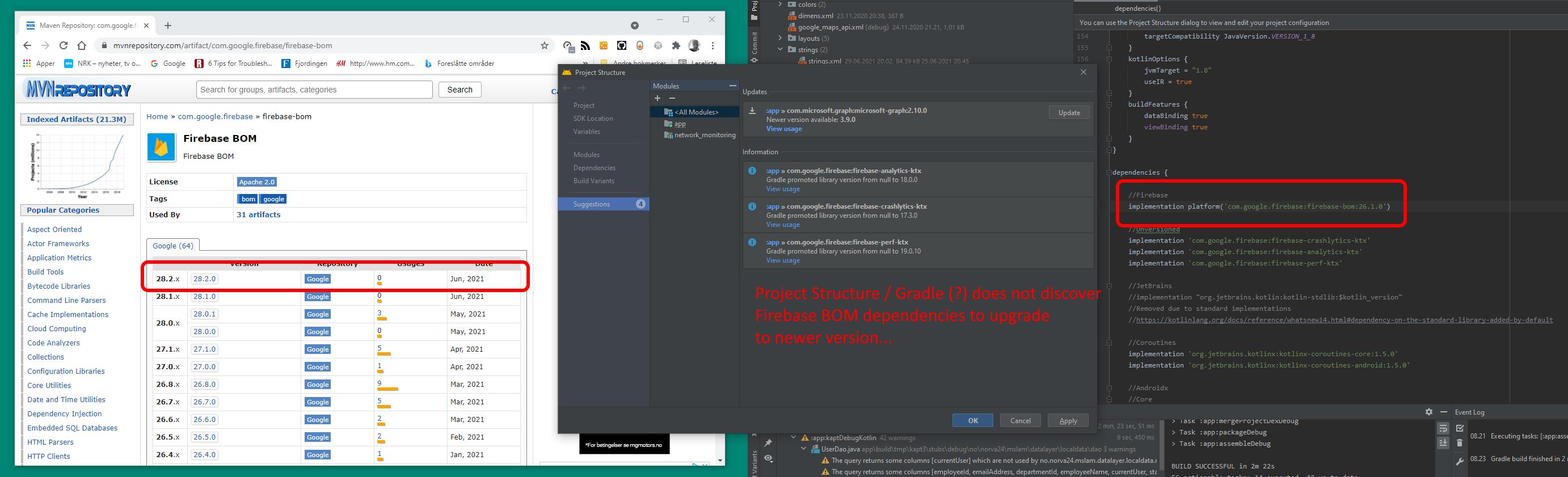
Task: Select network_monitoring module in list
Action: [704, 135]
